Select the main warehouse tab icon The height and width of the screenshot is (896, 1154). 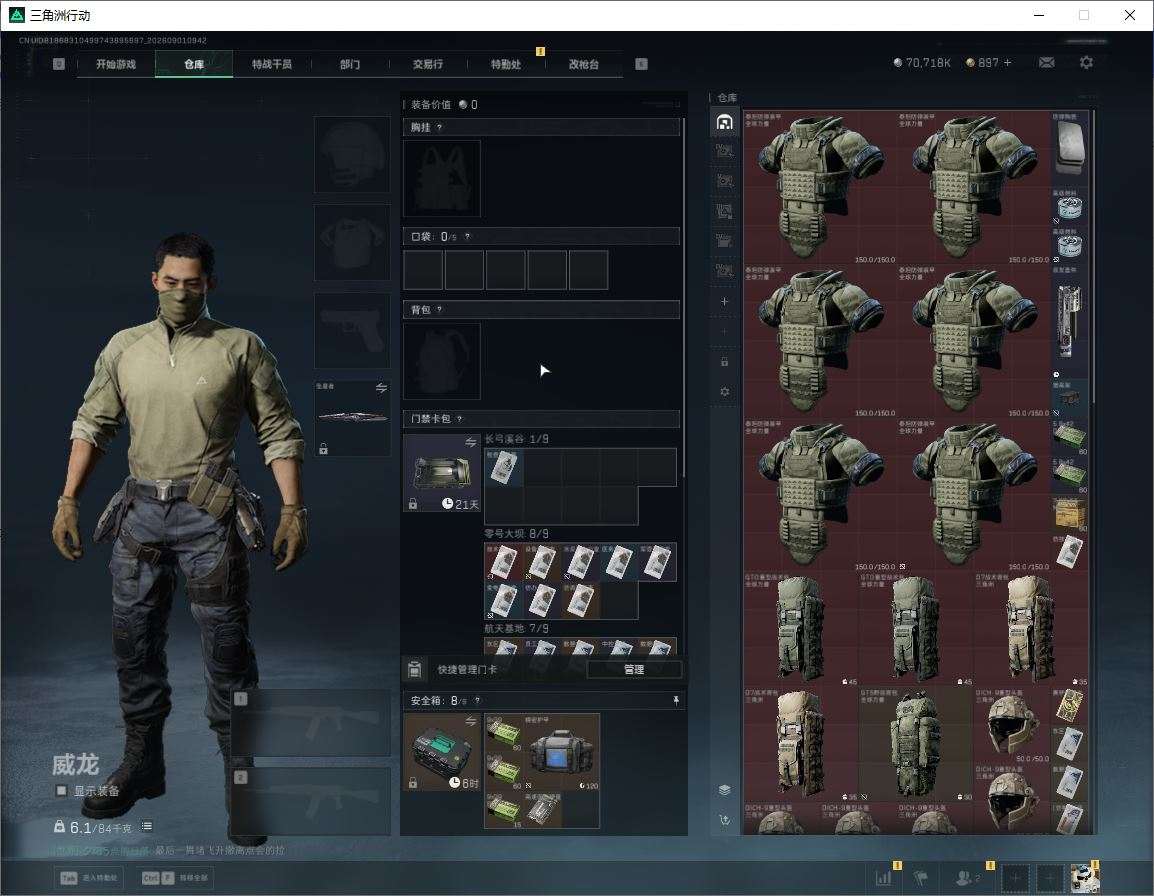pos(724,121)
